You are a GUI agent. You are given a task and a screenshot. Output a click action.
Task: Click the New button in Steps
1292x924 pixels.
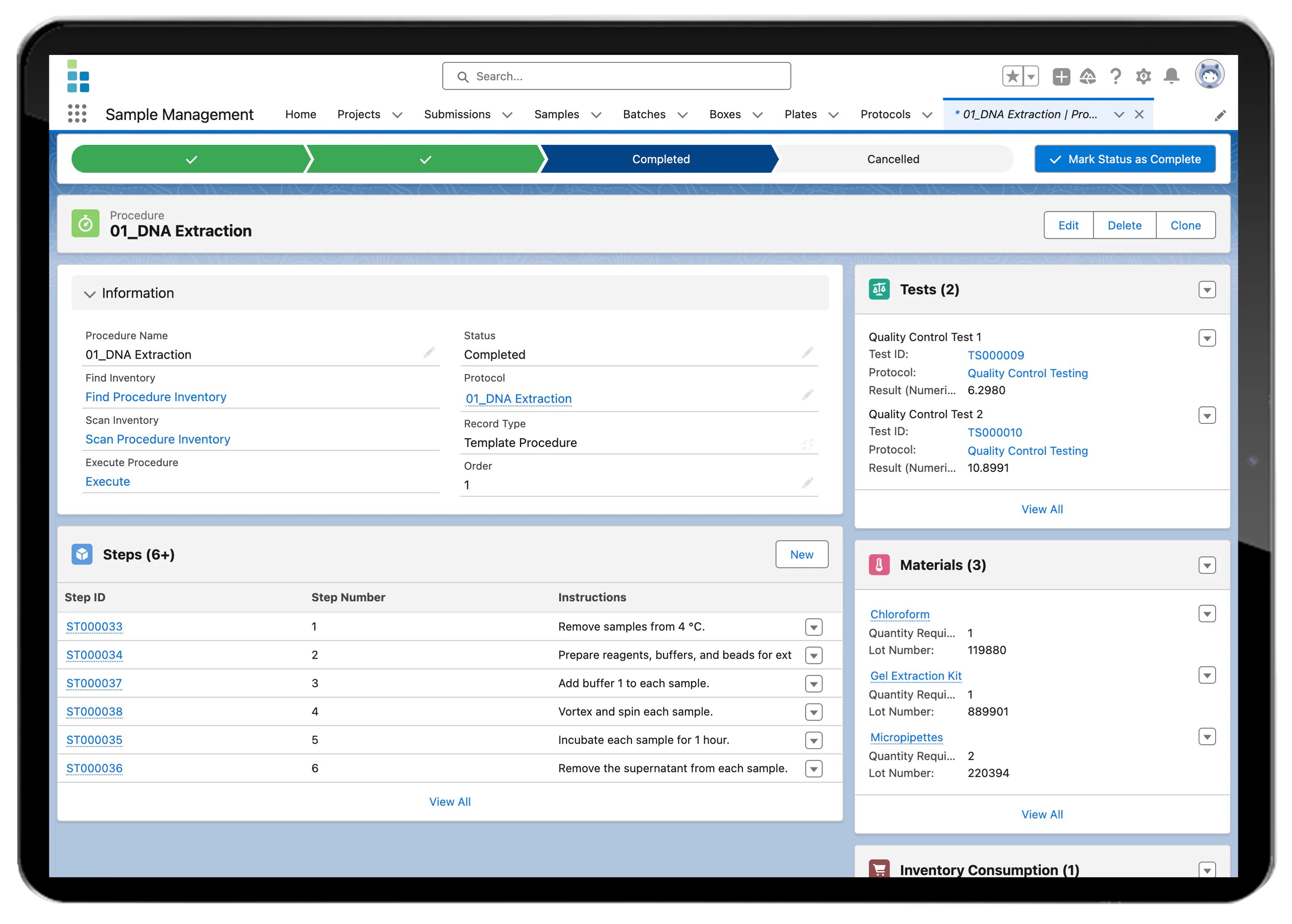coord(801,555)
